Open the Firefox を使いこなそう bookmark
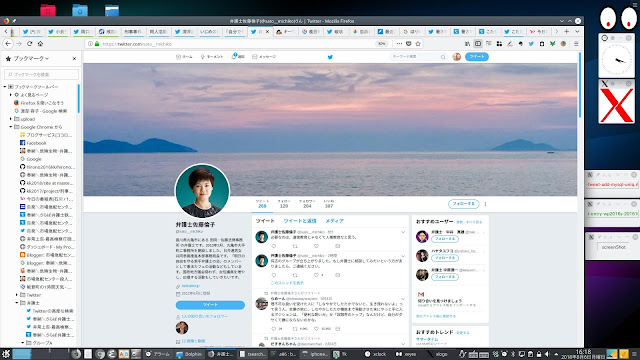The width and height of the screenshot is (640, 360). coord(39,103)
